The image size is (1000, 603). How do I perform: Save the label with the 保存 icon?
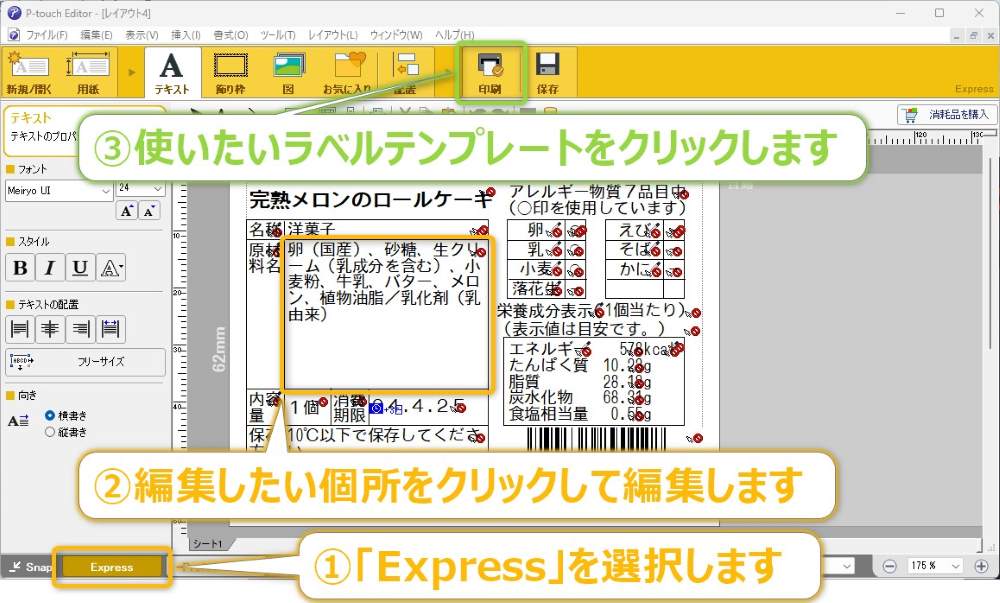click(x=549, y=70)
